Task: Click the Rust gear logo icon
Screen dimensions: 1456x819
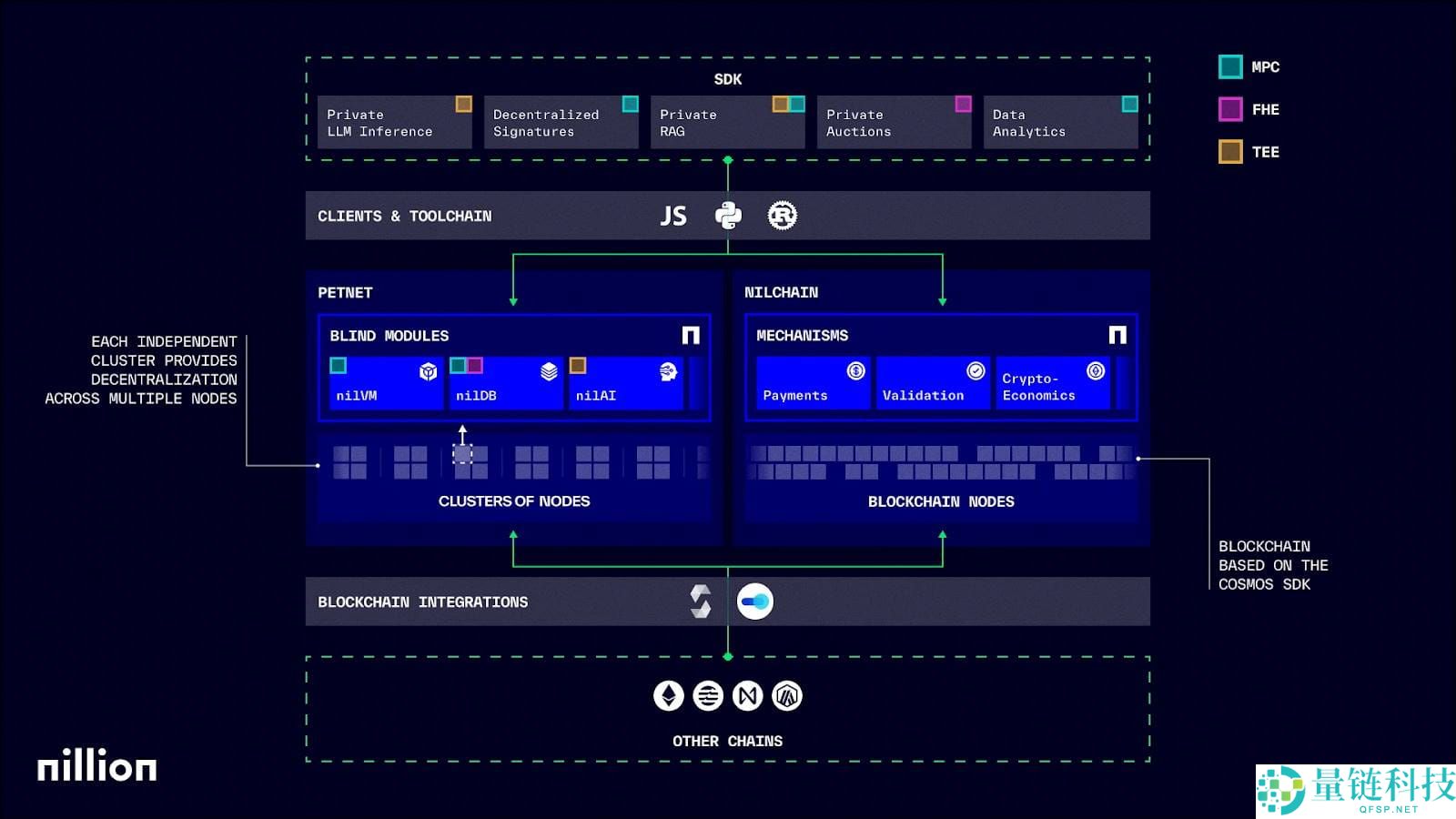Action: (x=782, y=216)
